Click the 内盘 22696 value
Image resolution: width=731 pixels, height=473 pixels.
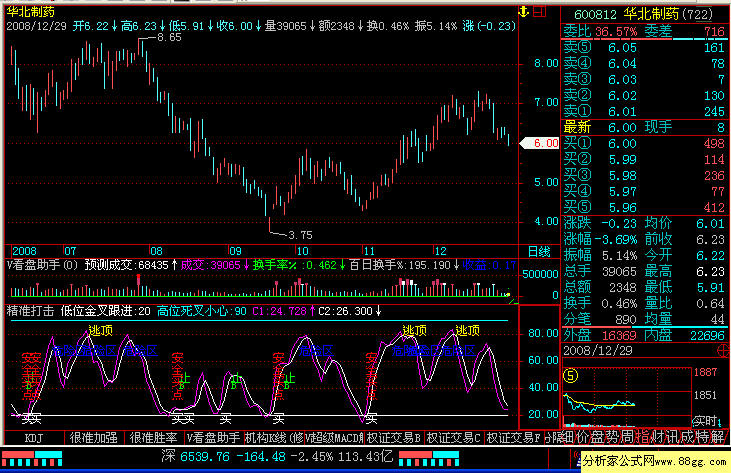707,336
